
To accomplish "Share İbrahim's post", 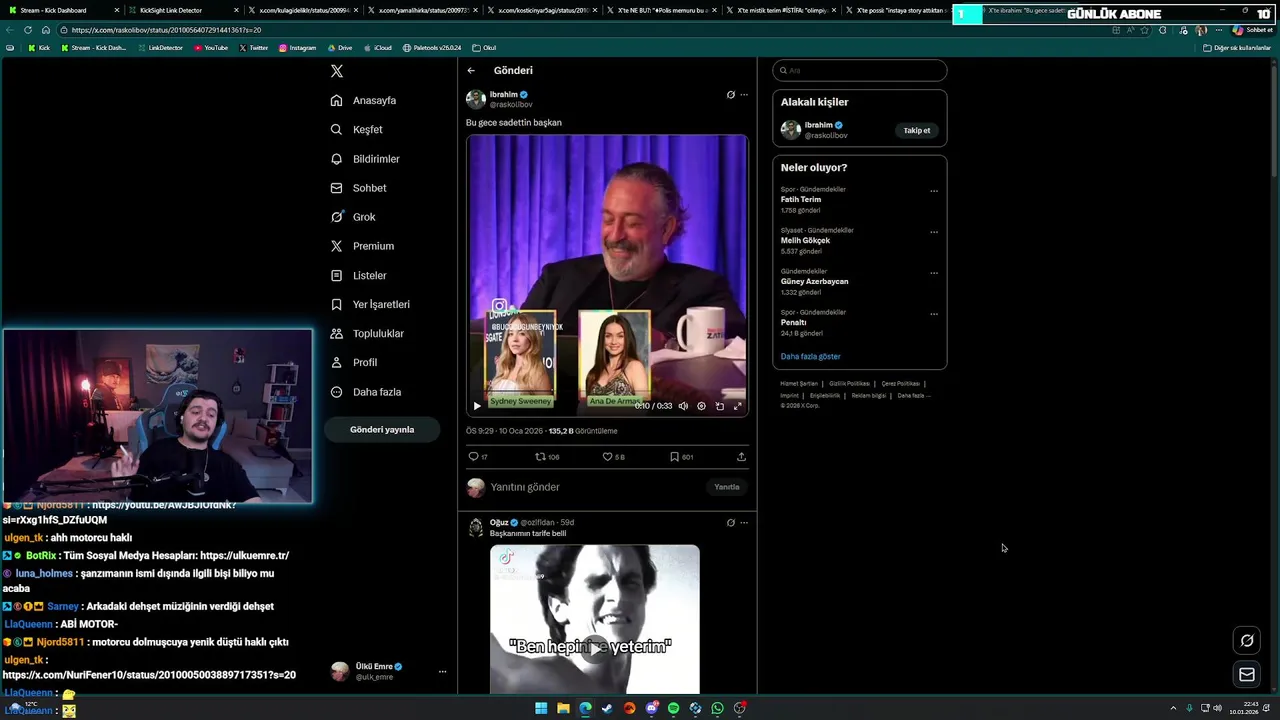I will [x=741, y=457].
